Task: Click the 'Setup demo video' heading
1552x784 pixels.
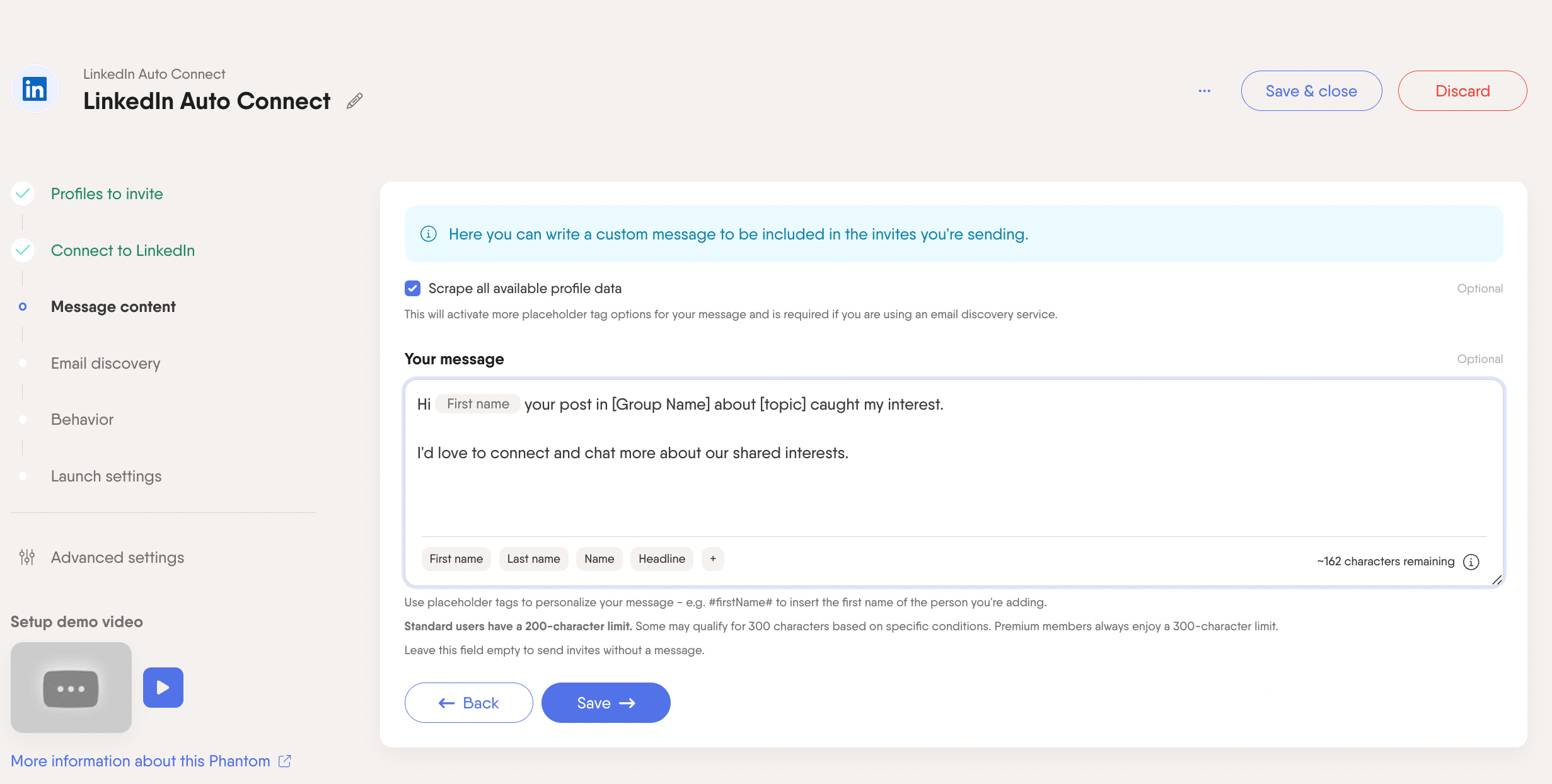Action: [x=77, y=622]
